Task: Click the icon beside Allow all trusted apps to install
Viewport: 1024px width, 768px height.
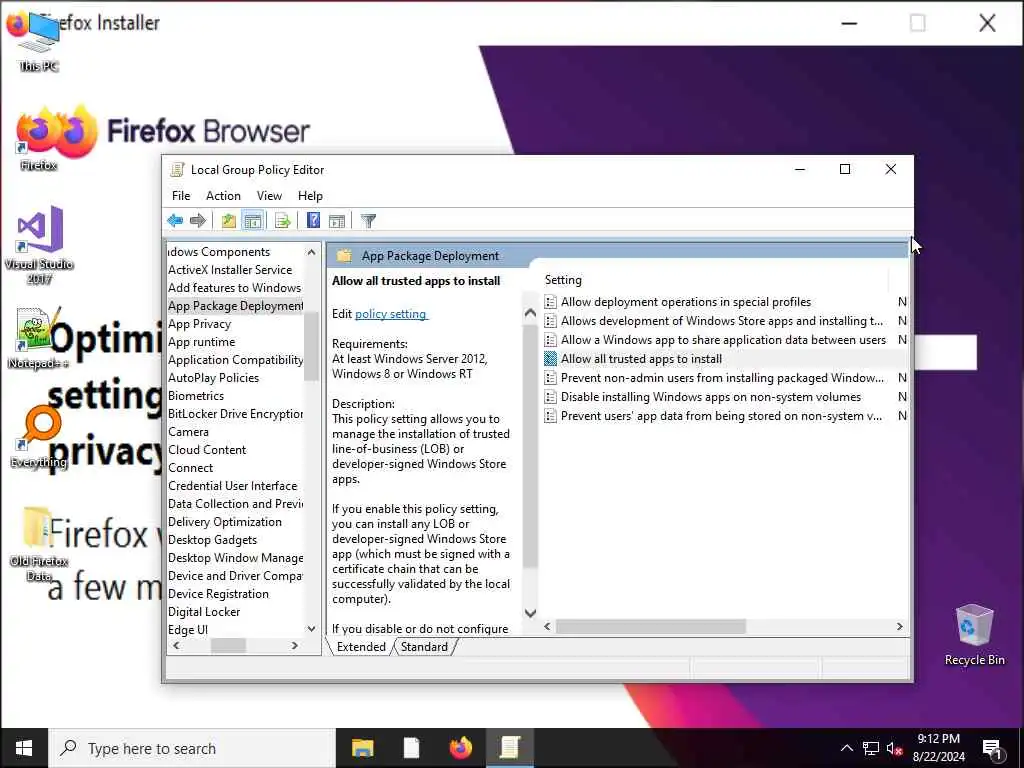Action: [x=551, y=359]
